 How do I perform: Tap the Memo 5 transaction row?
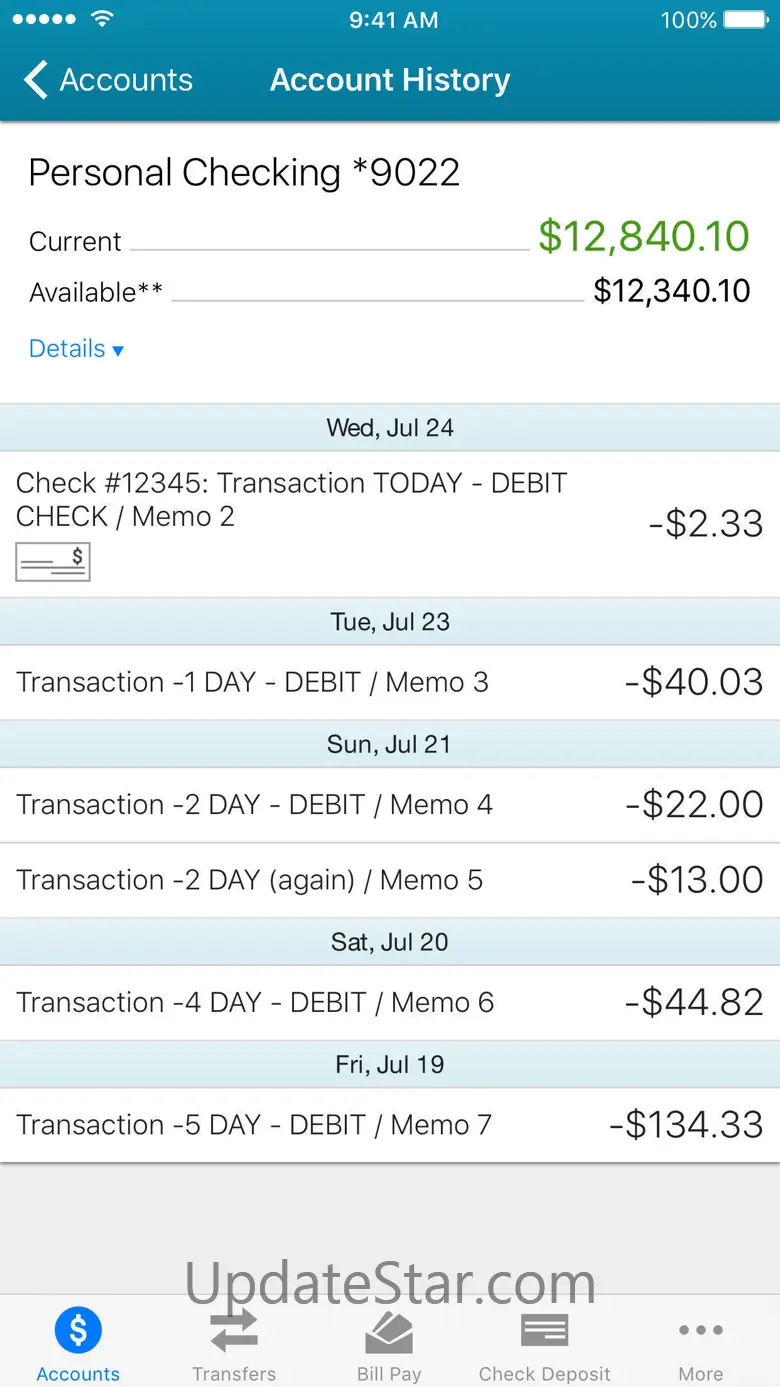click(x=390, y=880)
